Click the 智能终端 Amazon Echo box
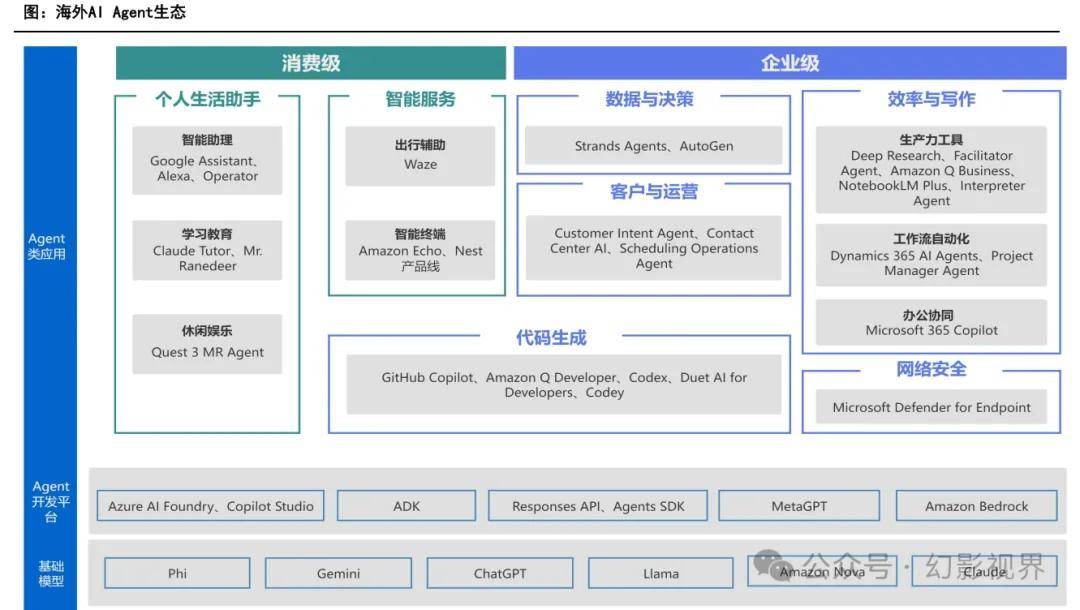 click(x=420, y=250)
